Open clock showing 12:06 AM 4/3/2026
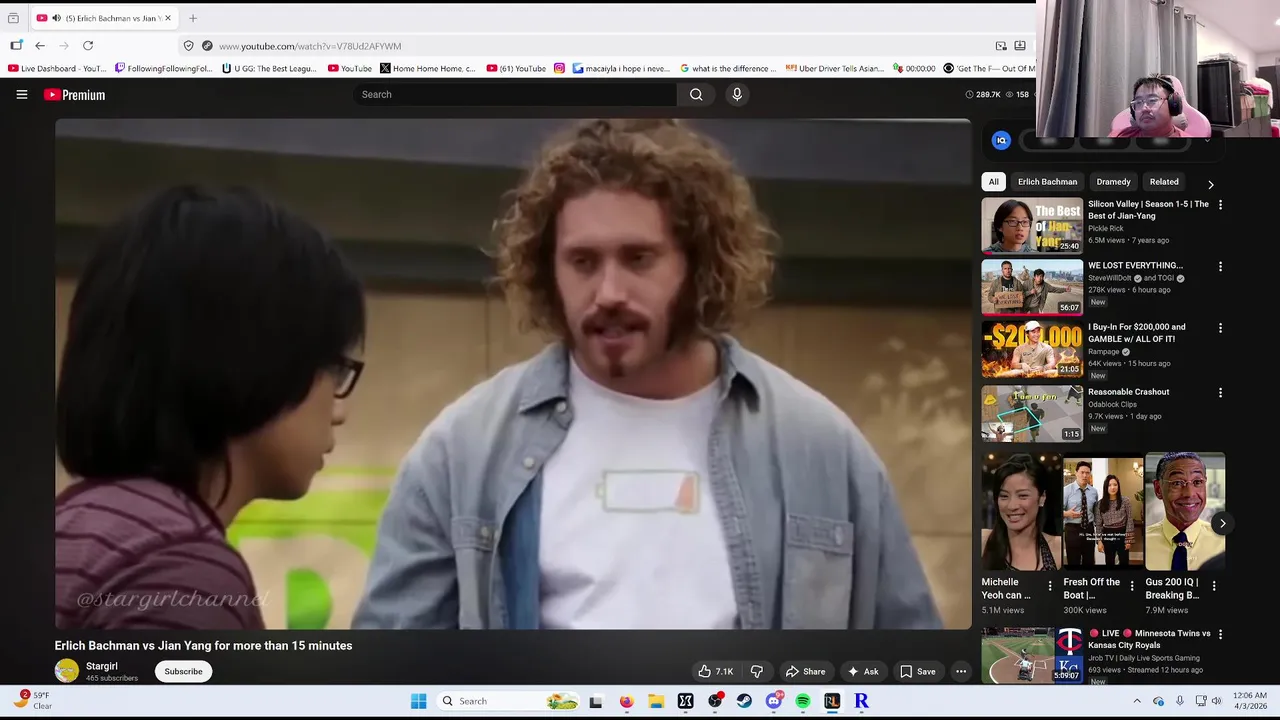This screenshot has width=1280, height=720. 1252,701
